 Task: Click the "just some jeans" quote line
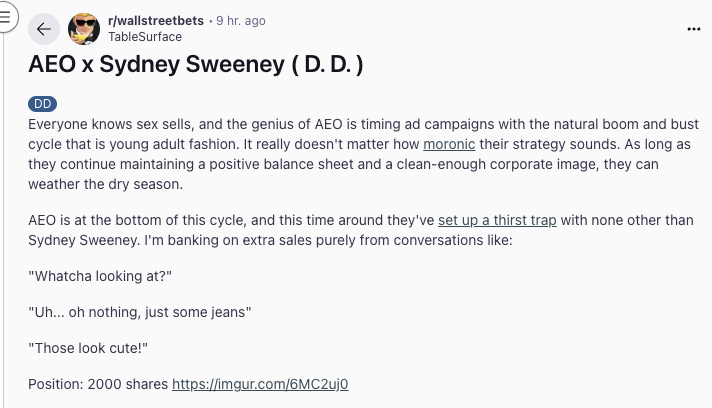pyautogui.click(x=140, y=311)
